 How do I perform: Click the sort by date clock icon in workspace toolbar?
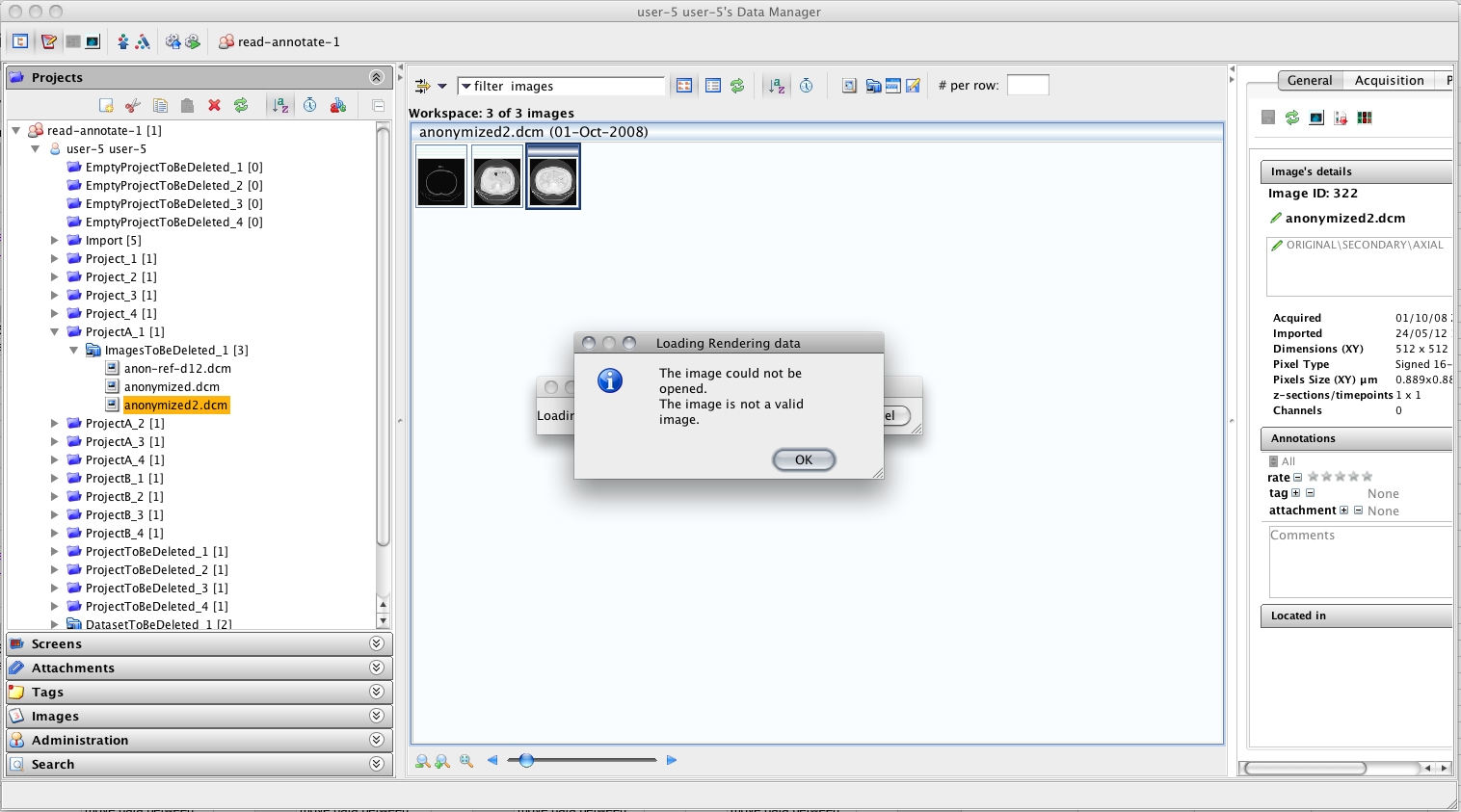click(807, 86)
